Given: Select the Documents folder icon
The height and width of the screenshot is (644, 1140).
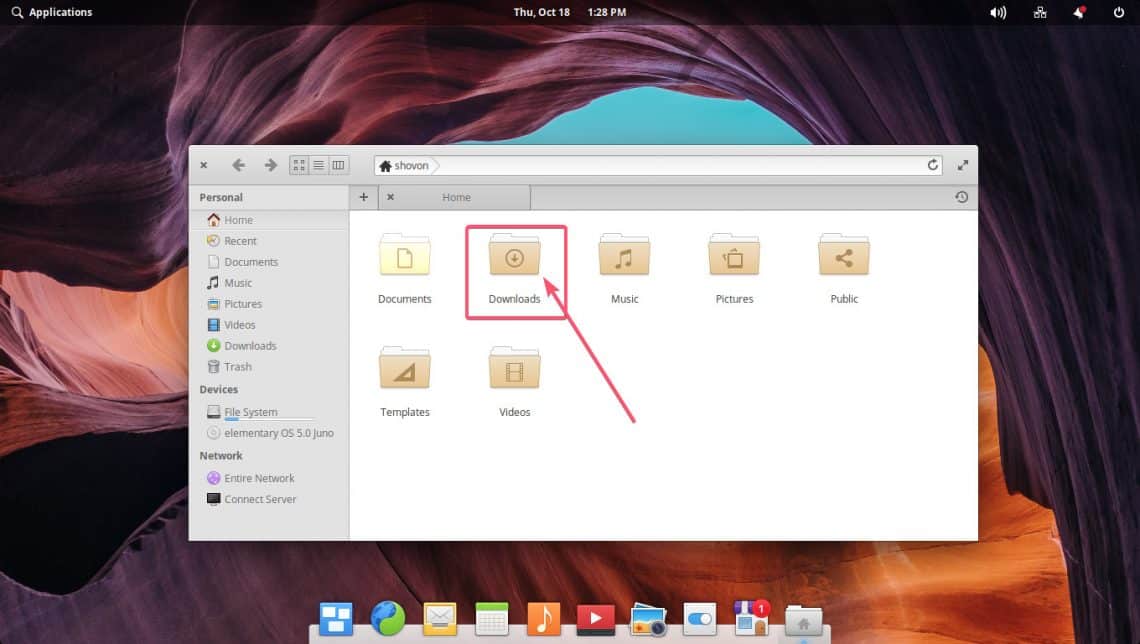Looking at the screenshot, I should pos(405,255).
